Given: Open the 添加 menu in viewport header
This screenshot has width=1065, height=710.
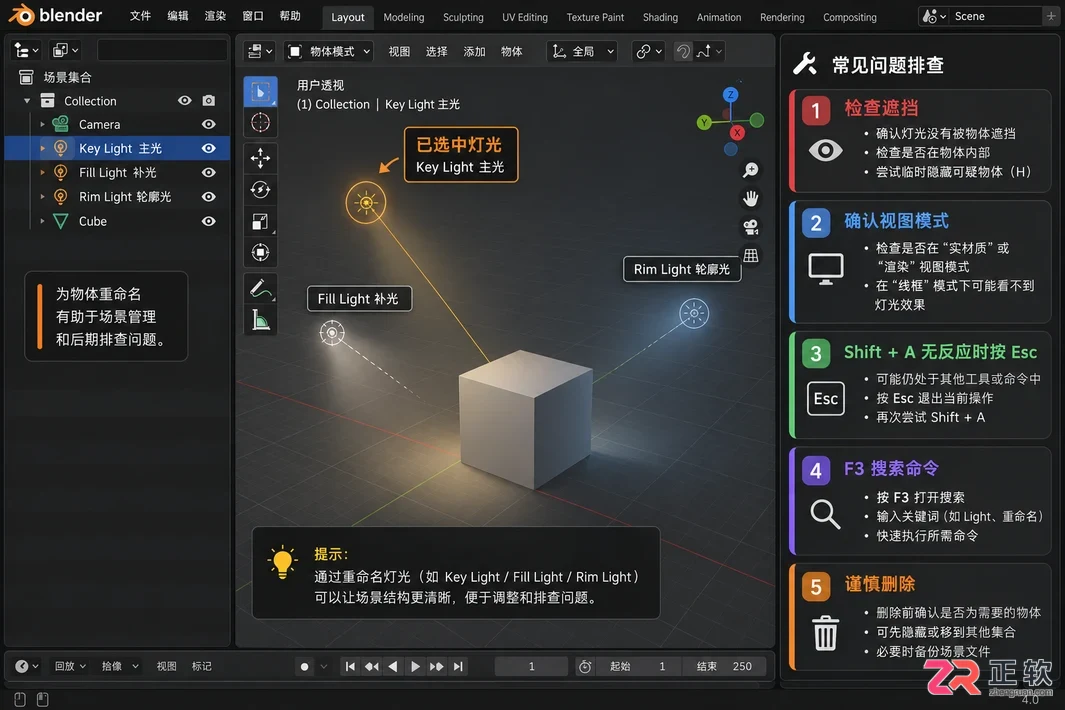Looking at the screenshot, I should 474,52.
